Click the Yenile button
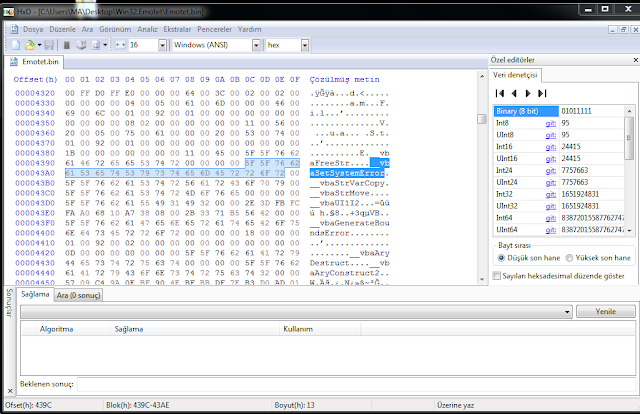The image size is (640, 414). coord(606,312)
